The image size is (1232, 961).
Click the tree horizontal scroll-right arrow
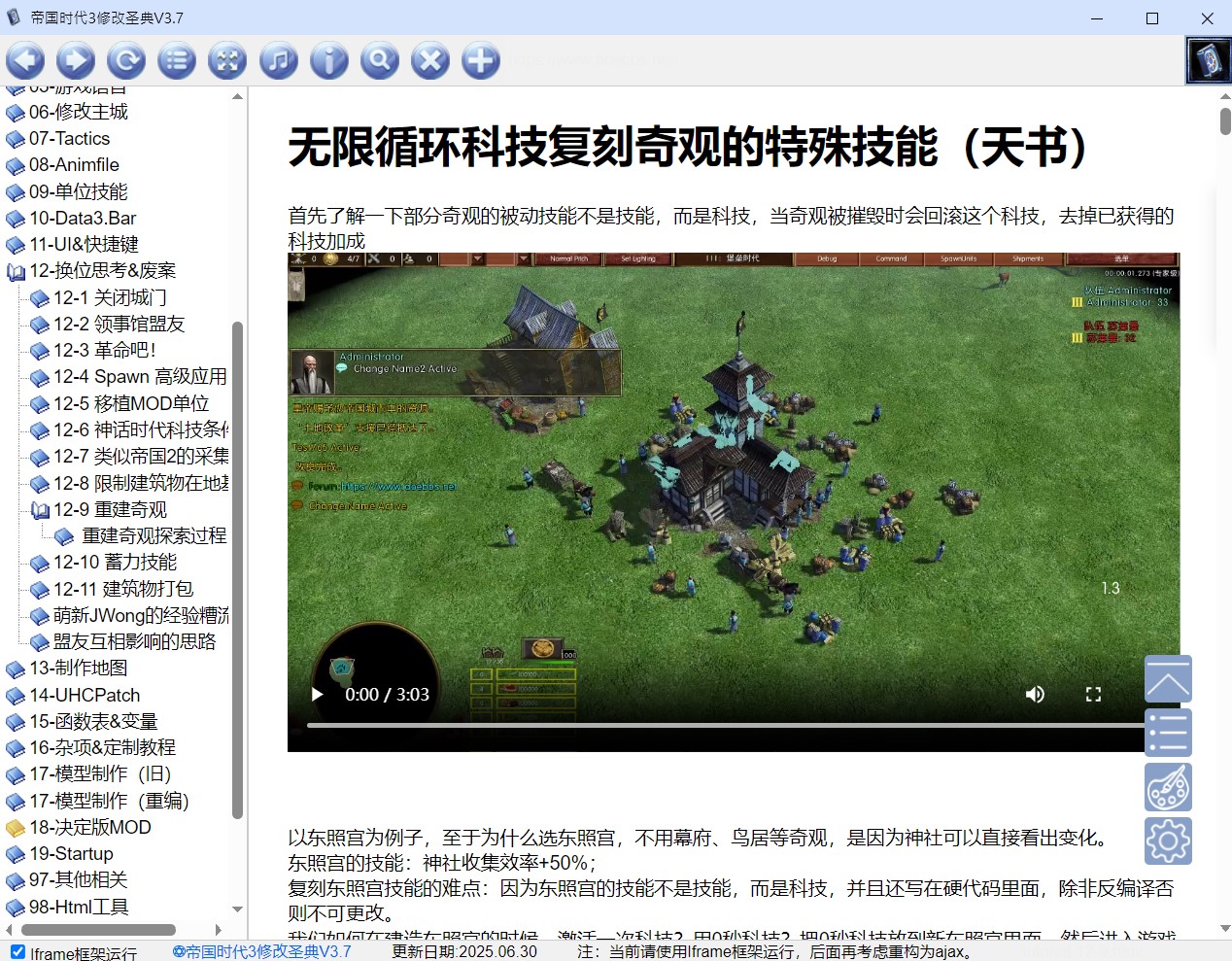[x=219, y=930]
